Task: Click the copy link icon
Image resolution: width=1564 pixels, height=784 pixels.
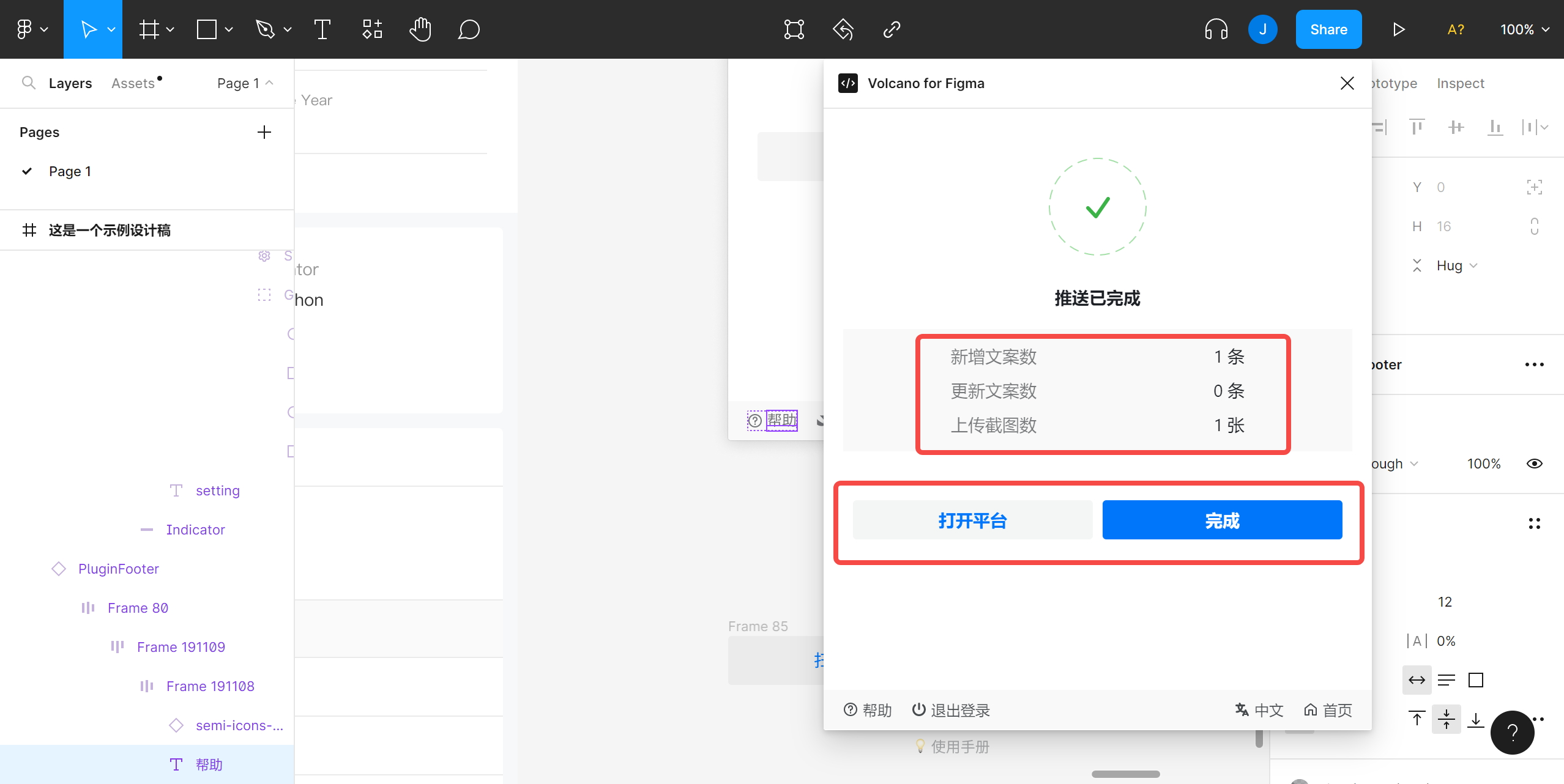Action: point(892,29)
